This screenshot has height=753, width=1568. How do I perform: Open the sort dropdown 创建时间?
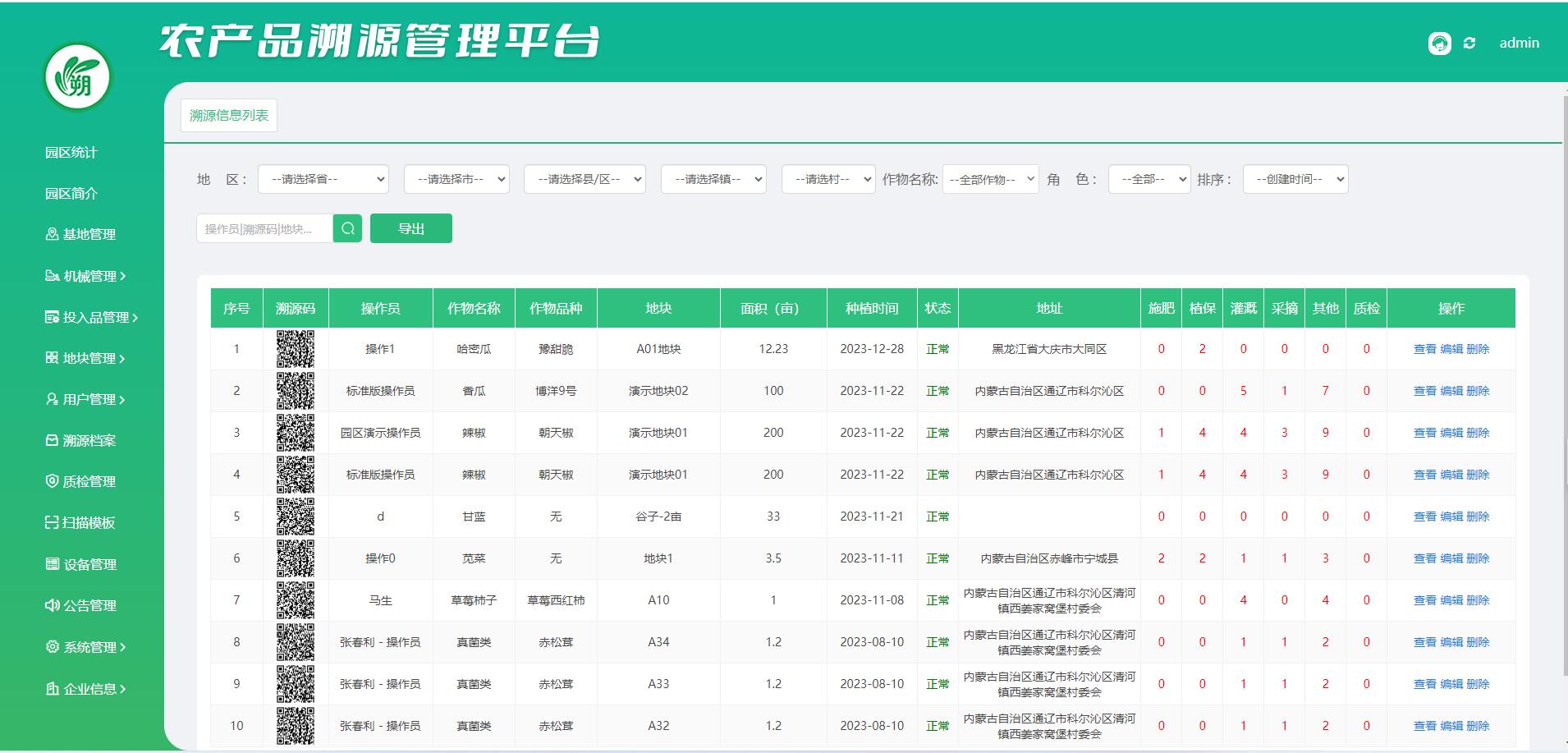(x=1295, y=179)
